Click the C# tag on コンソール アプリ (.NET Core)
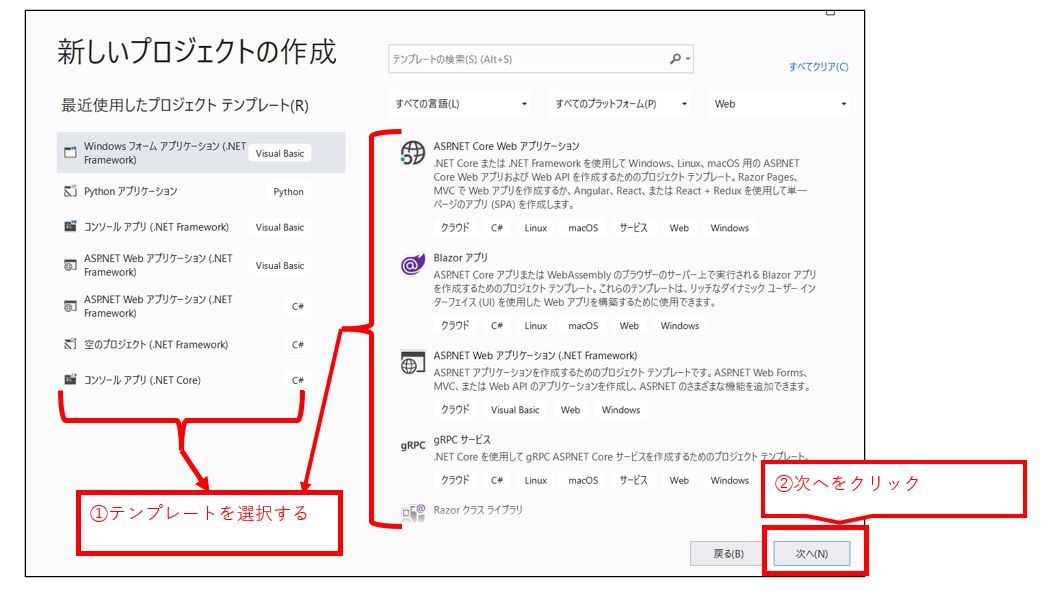Viewport: 1045px width, 599px height. 298,380
